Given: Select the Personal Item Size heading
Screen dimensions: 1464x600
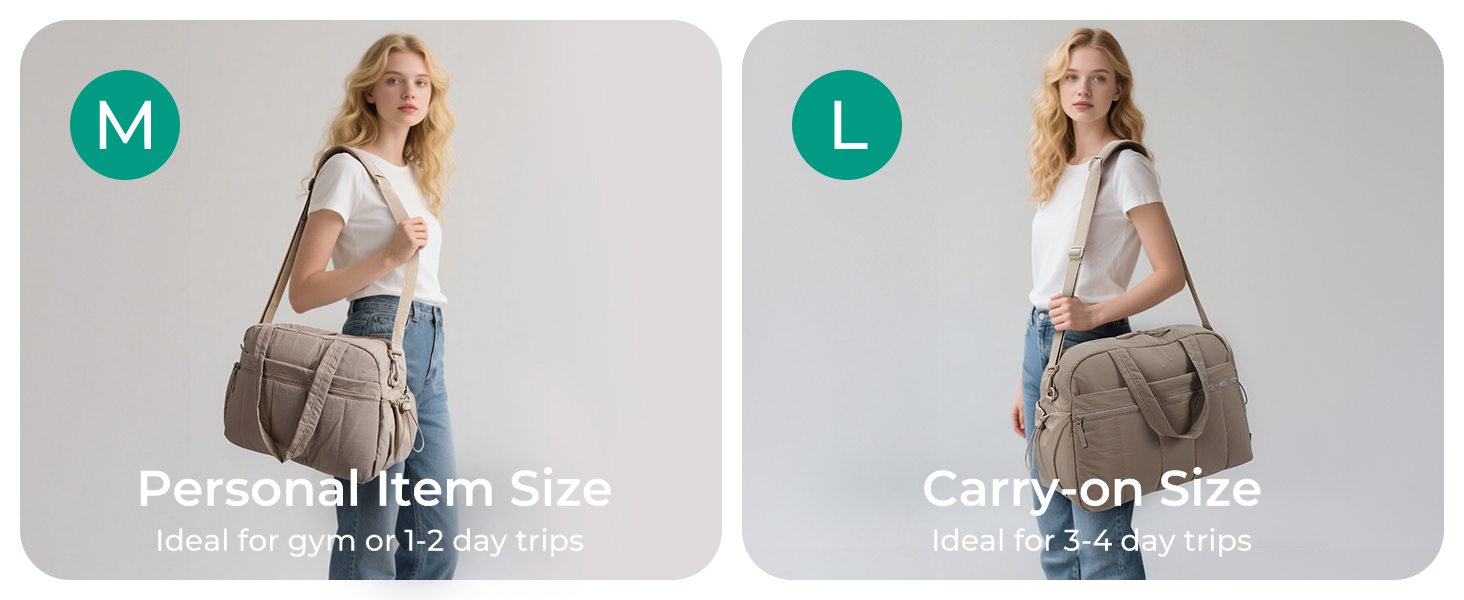Looking at the screenshot, I should pos(374,489).
